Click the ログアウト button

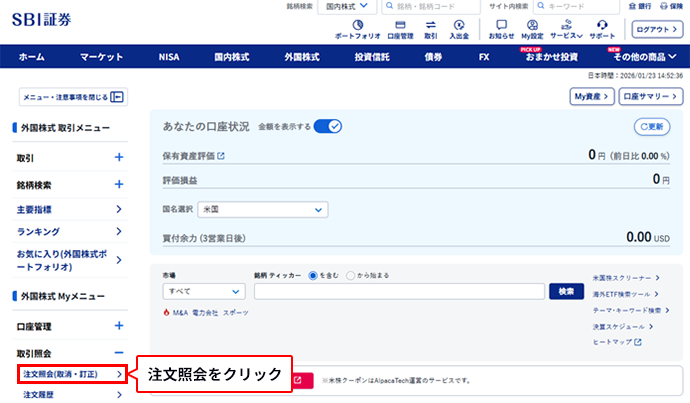coord(656,29)
